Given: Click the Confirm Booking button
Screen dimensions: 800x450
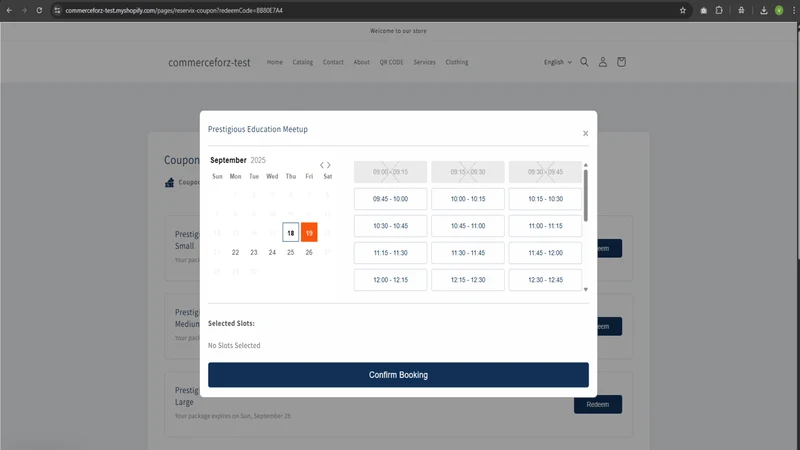Looking at the screenshot, I should click(398, 375).
